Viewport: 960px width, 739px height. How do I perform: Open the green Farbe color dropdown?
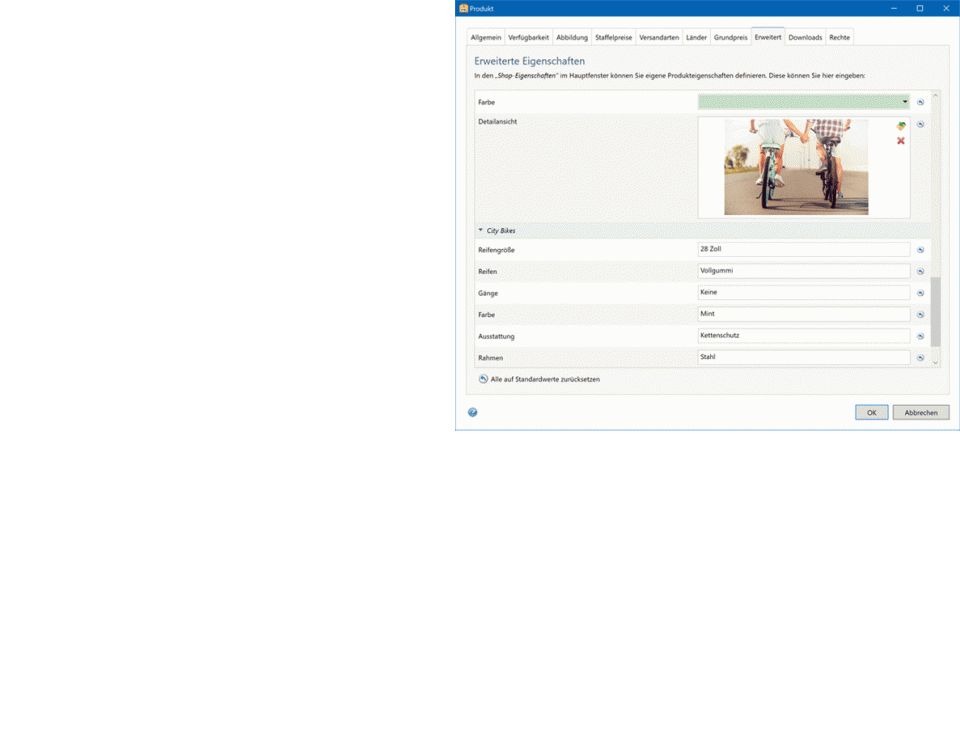pyautogui.click(x=905, y=102)
